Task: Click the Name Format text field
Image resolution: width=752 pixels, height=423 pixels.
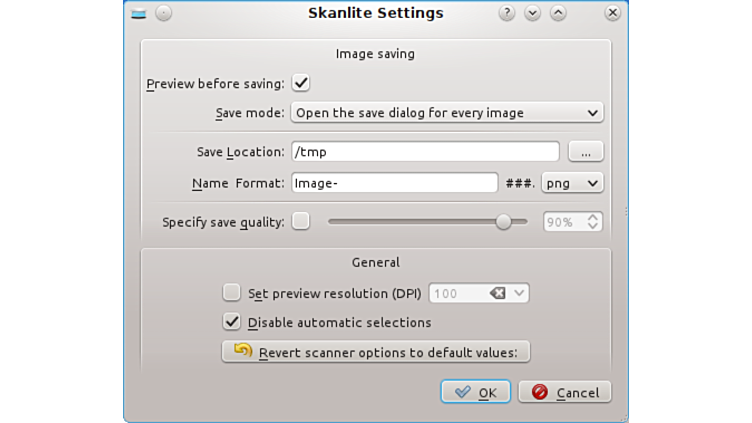Action: 394,183
